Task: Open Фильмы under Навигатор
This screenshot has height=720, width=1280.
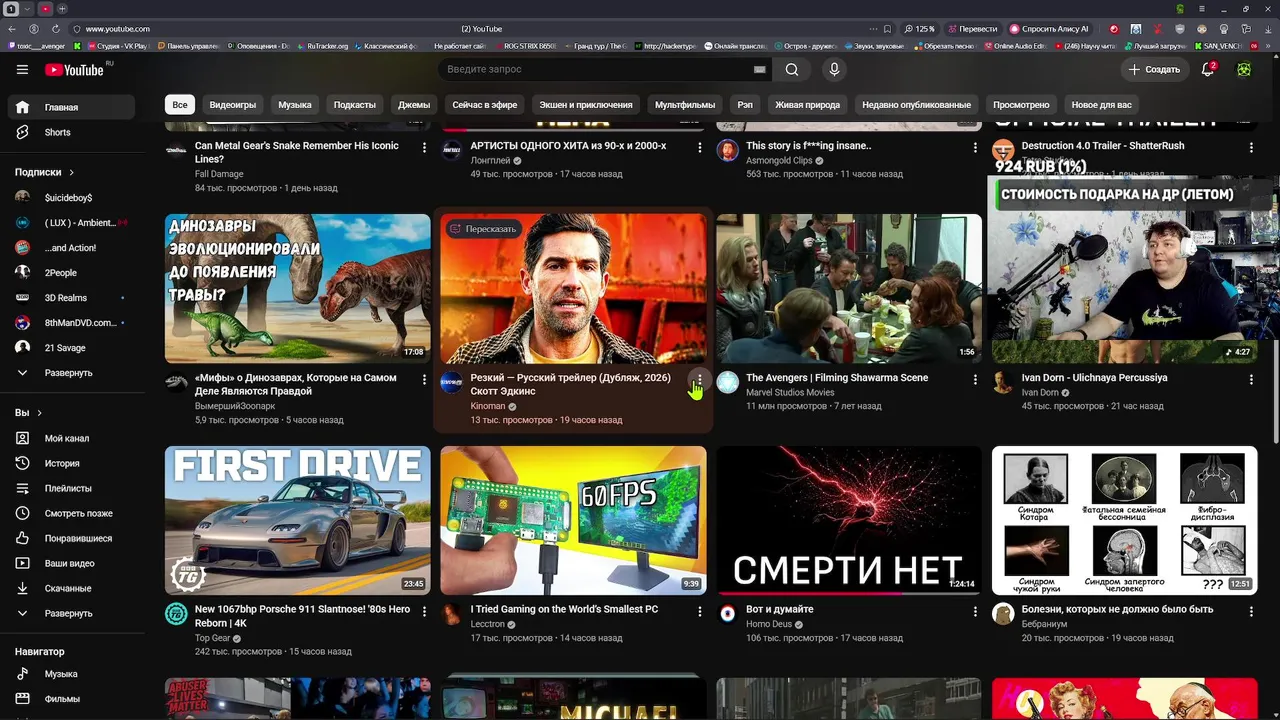Action: click(x=71, y=699)
